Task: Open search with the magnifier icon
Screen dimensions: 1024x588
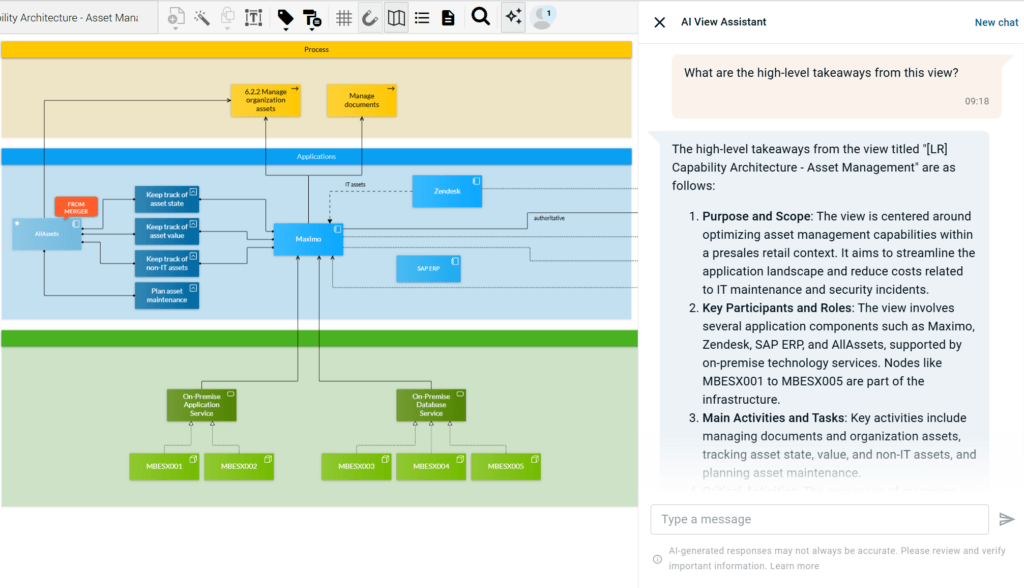Action: click(x=481, y=16)
